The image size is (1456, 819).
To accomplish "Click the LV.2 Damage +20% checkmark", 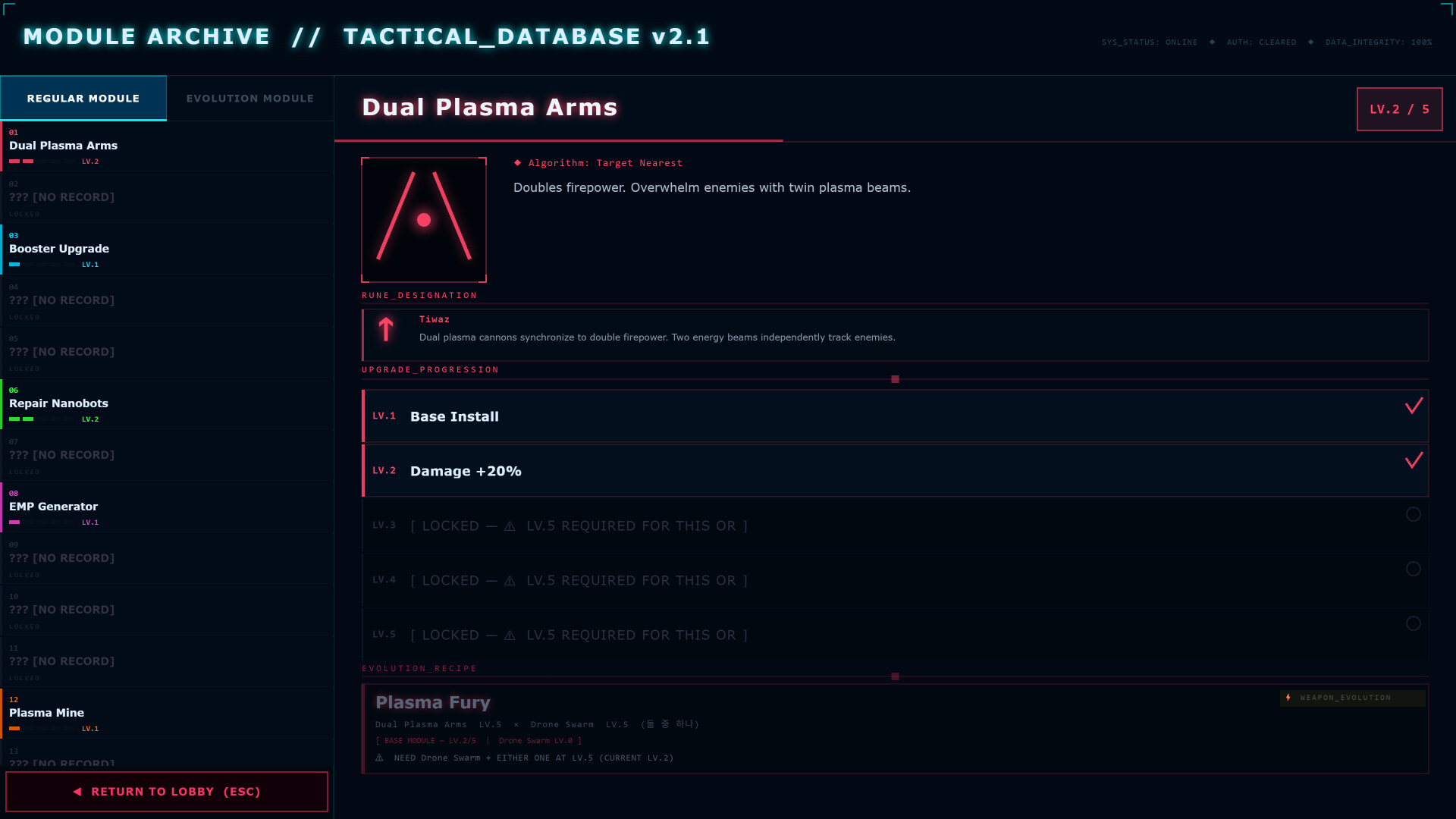I will point(1414,460).
